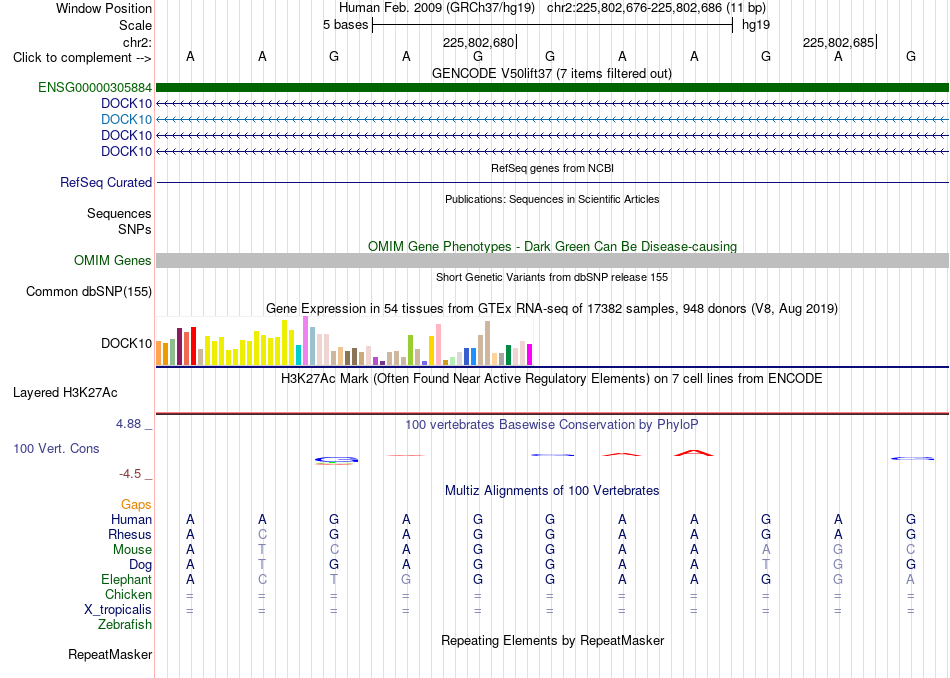
Task: Click the ENSG00000305884 gene label
Action: click(95, 88)
